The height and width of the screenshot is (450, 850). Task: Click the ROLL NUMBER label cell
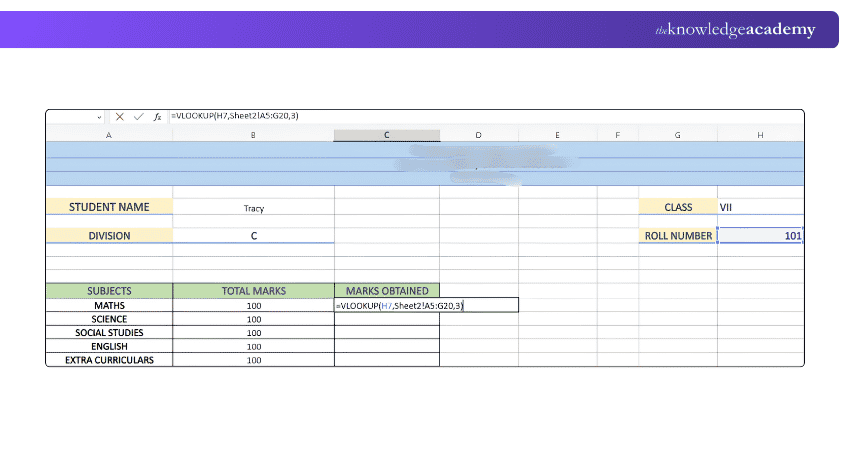678,235
